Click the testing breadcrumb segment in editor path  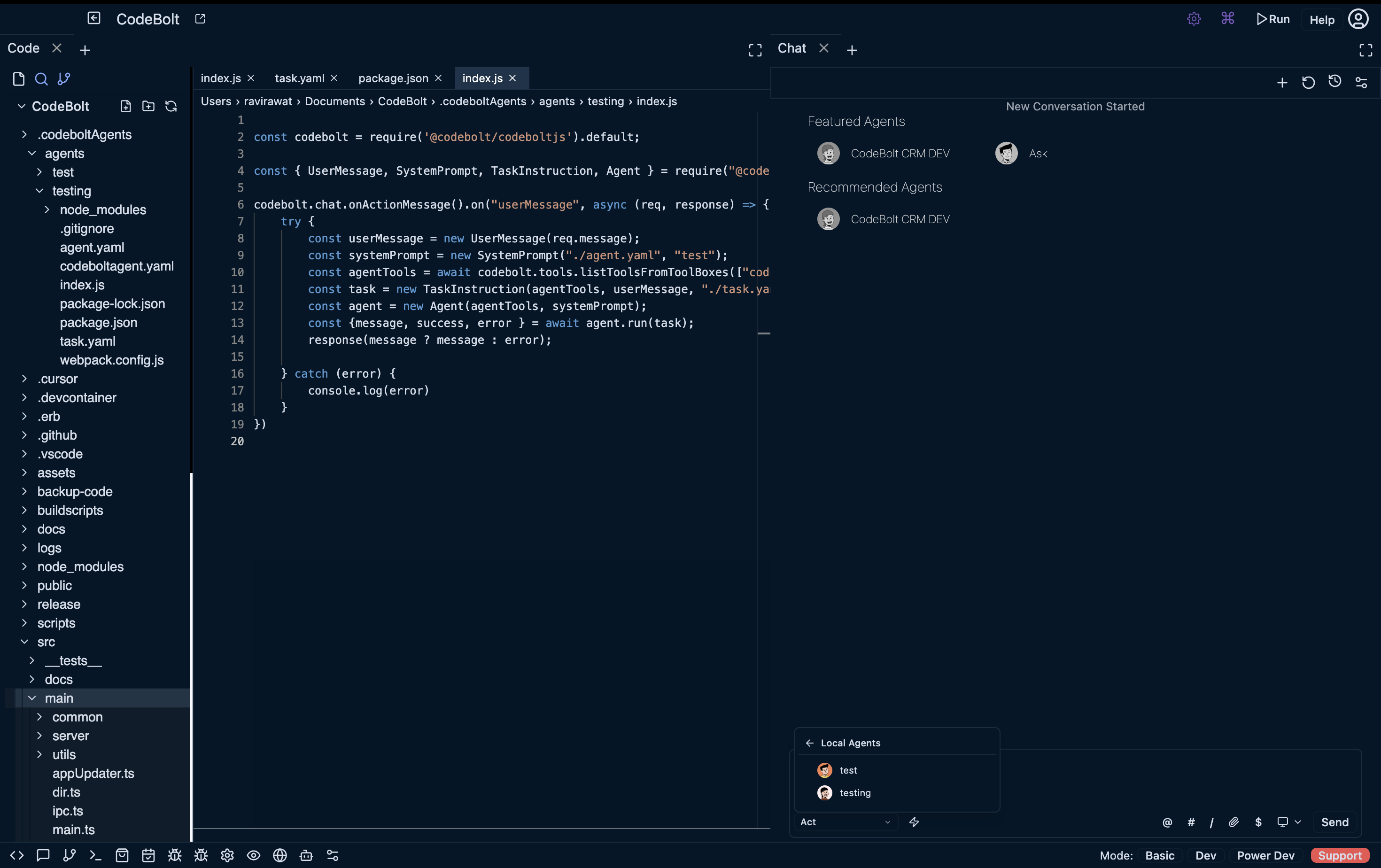click(x=605, y=101)
